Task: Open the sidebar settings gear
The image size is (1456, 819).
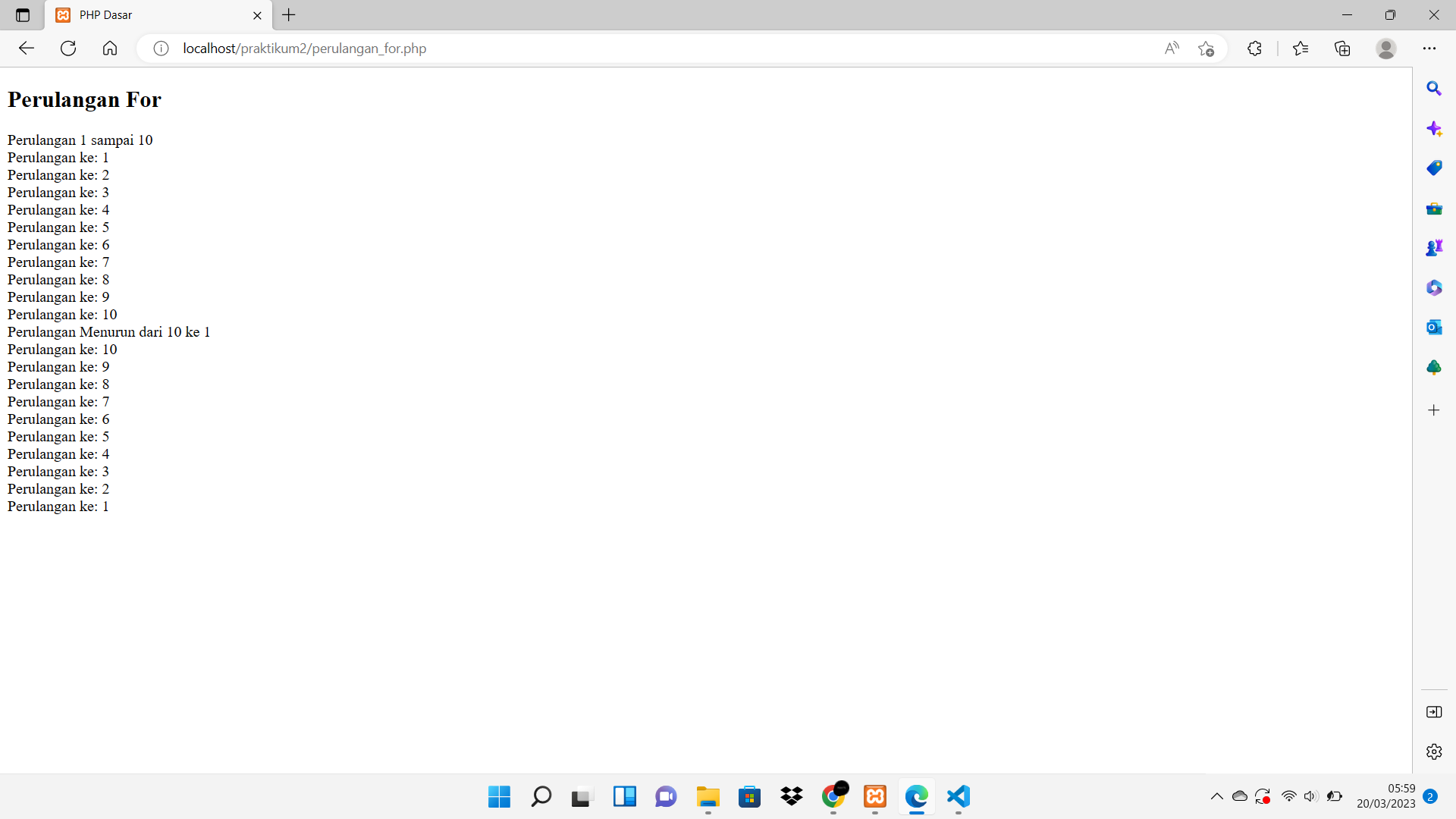Action: point(1433,752)
